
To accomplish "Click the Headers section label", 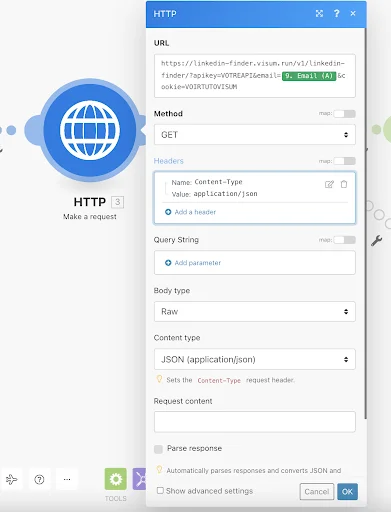I will click(169, 161).
